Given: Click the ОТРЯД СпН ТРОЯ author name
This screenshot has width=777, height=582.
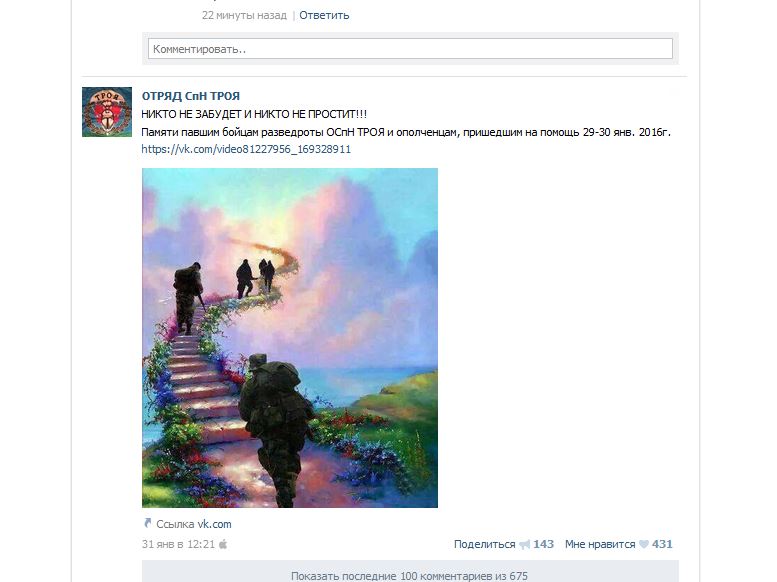Looking at the screenshot, I should 191,96.
